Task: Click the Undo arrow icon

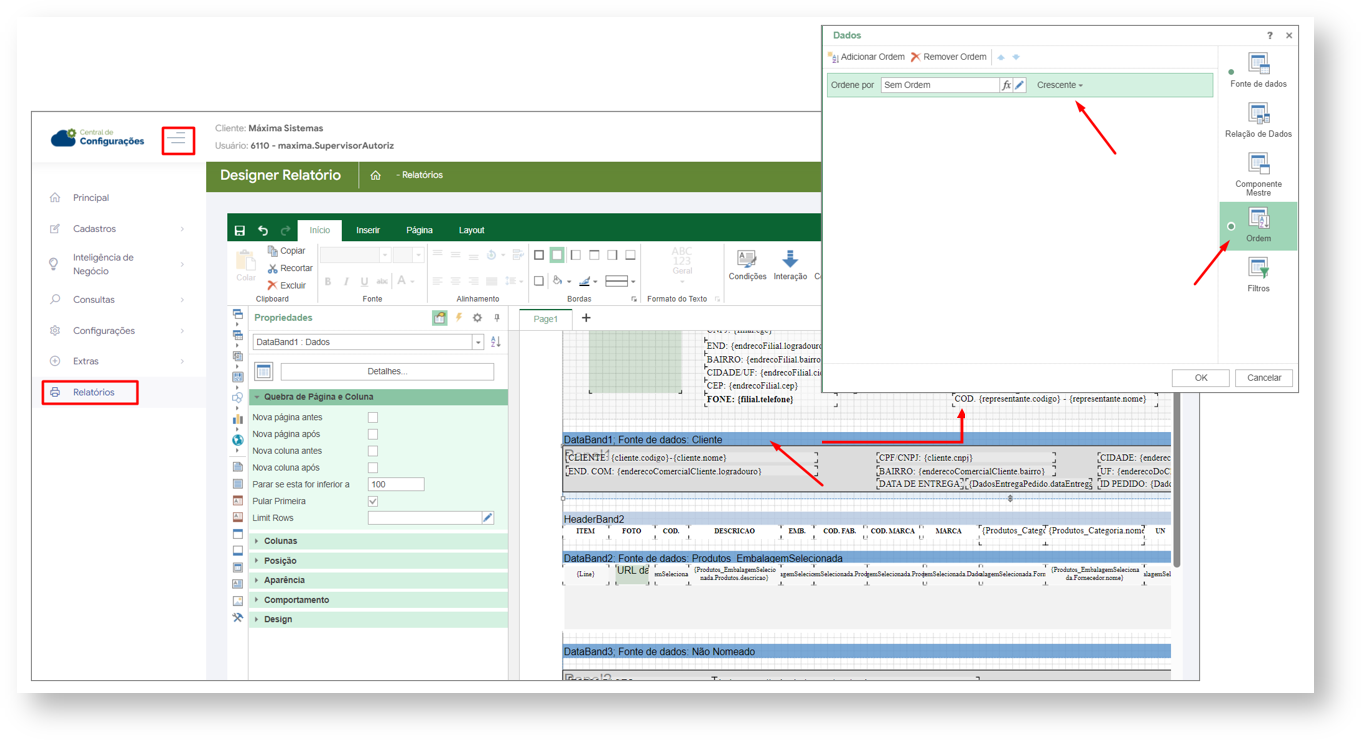Action: click(x=263, y=231)
